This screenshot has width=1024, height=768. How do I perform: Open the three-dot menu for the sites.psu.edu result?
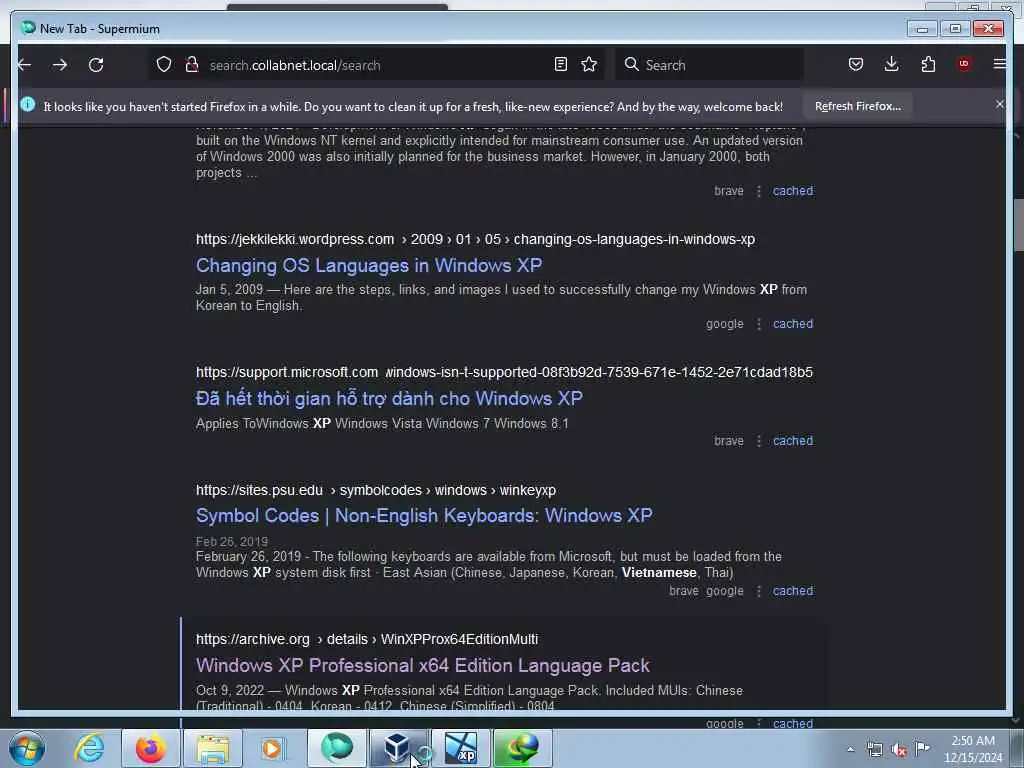point(758,591)
